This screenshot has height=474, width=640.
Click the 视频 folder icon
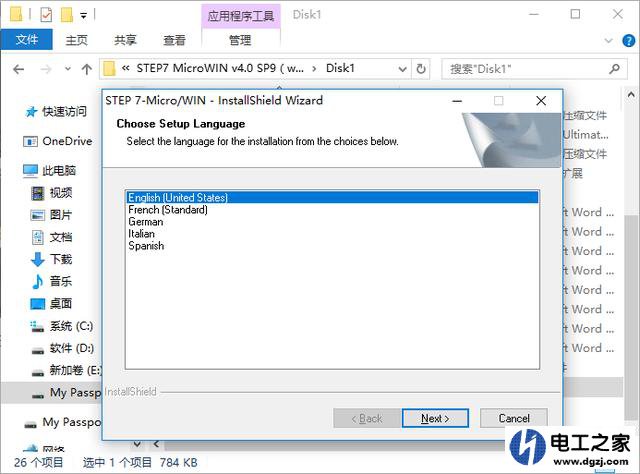(x=38, y=193)
